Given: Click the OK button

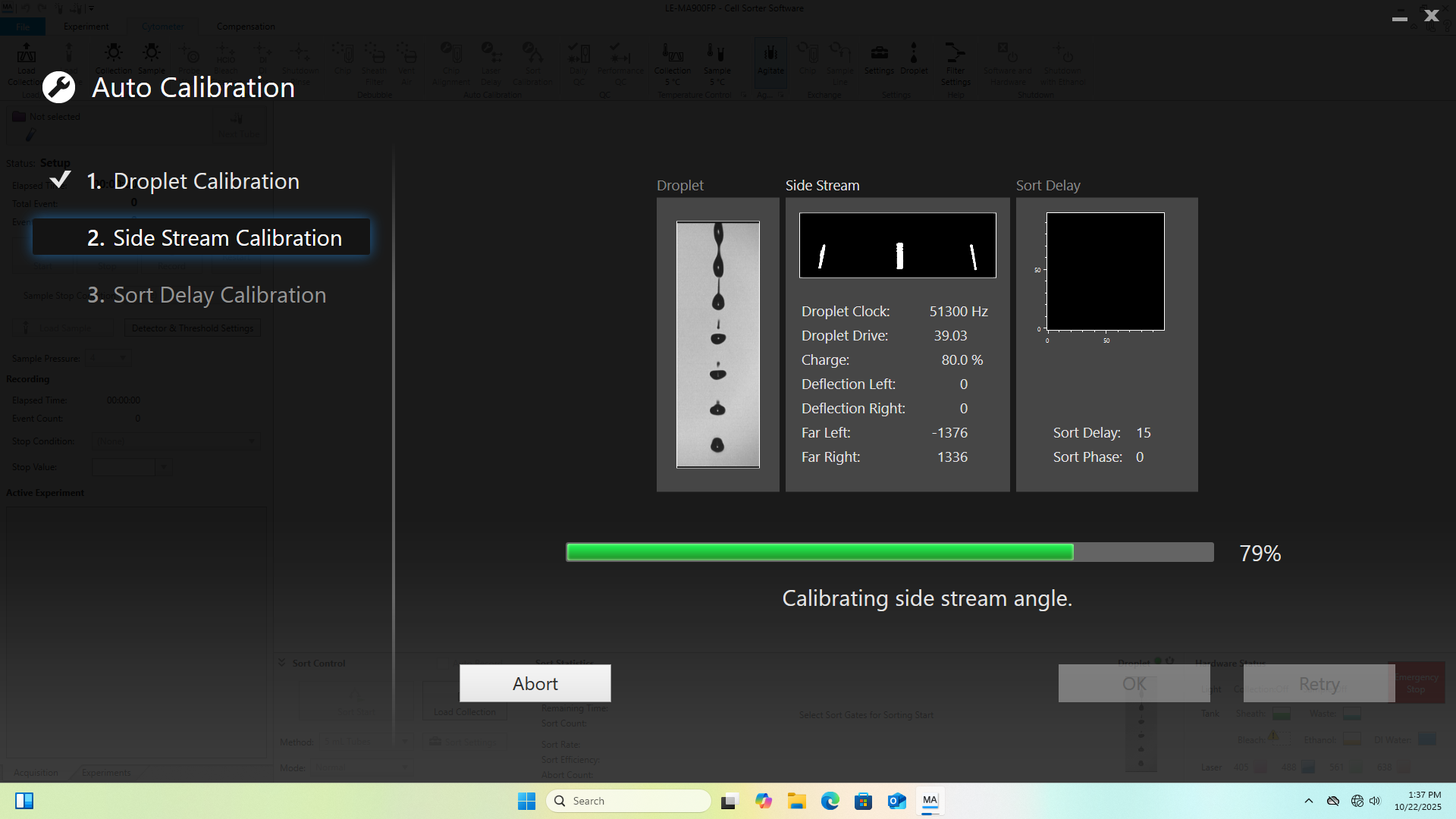Looking at the screenshot, I should point(1134,683).
